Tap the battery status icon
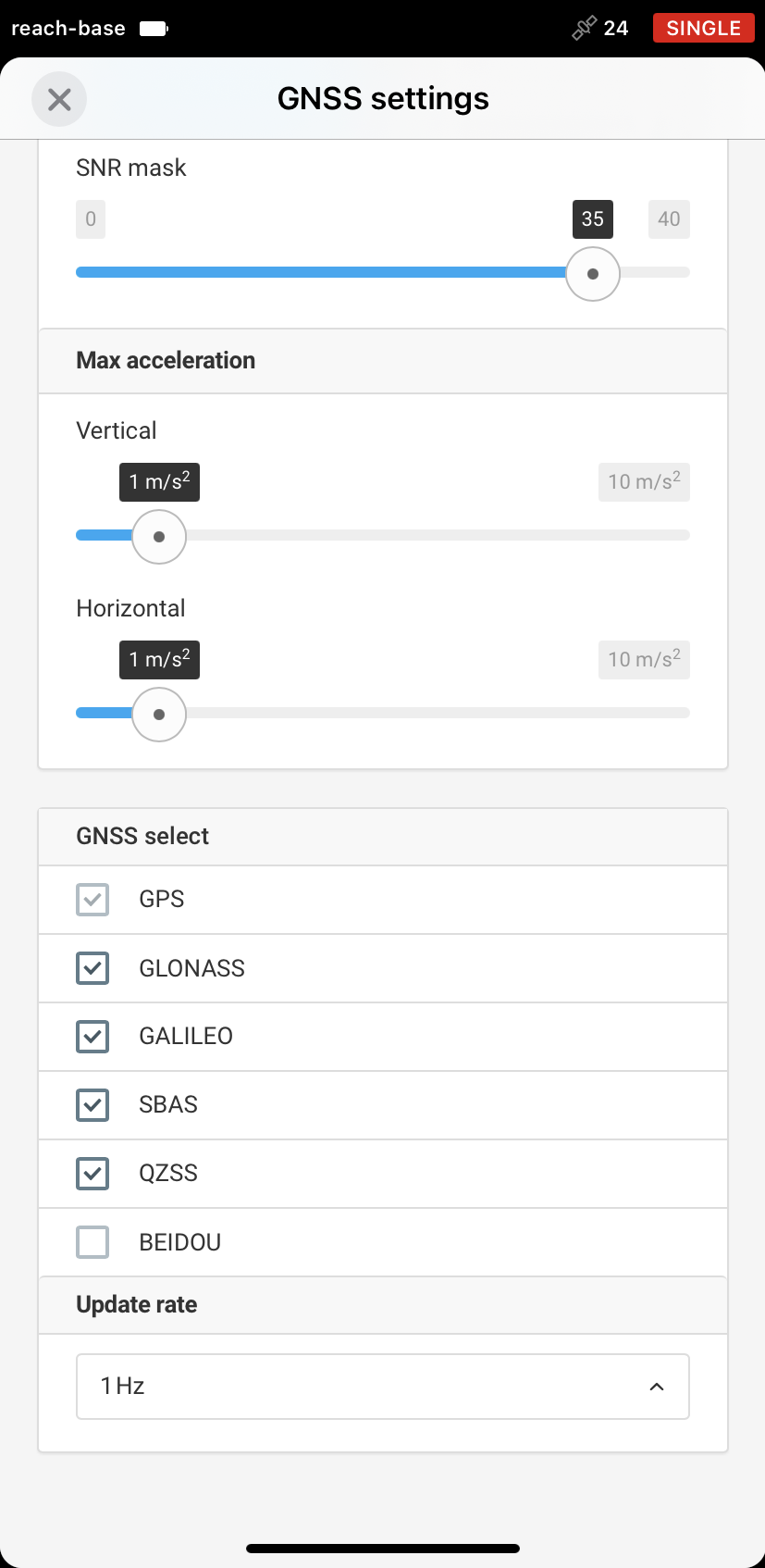 (x=154, y=29)
